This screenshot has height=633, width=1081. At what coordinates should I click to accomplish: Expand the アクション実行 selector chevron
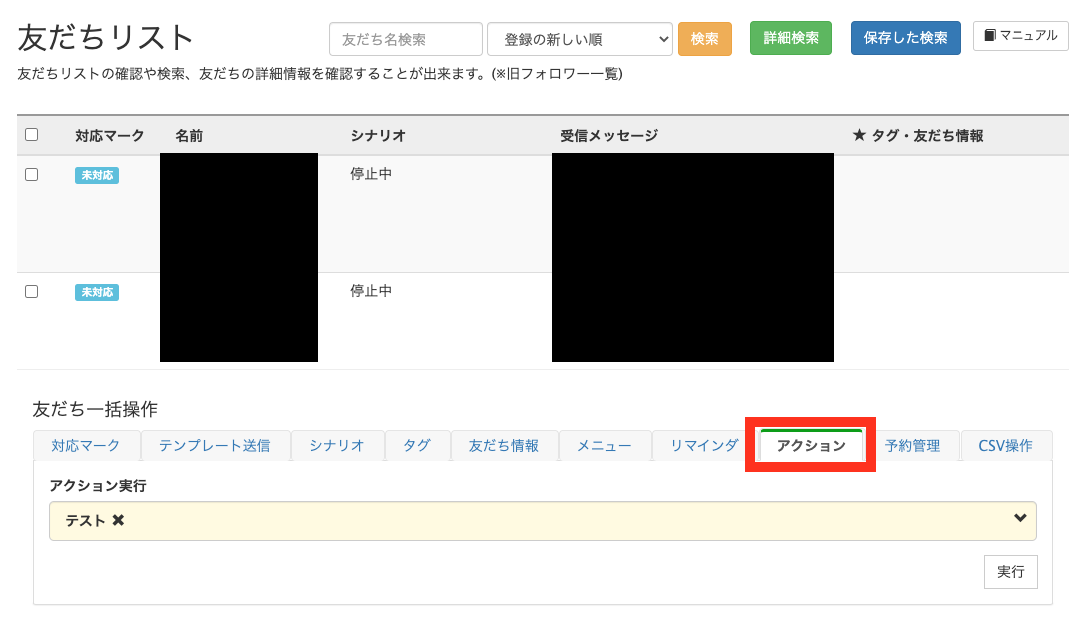pyautogui.click(x=1020, y=518)
